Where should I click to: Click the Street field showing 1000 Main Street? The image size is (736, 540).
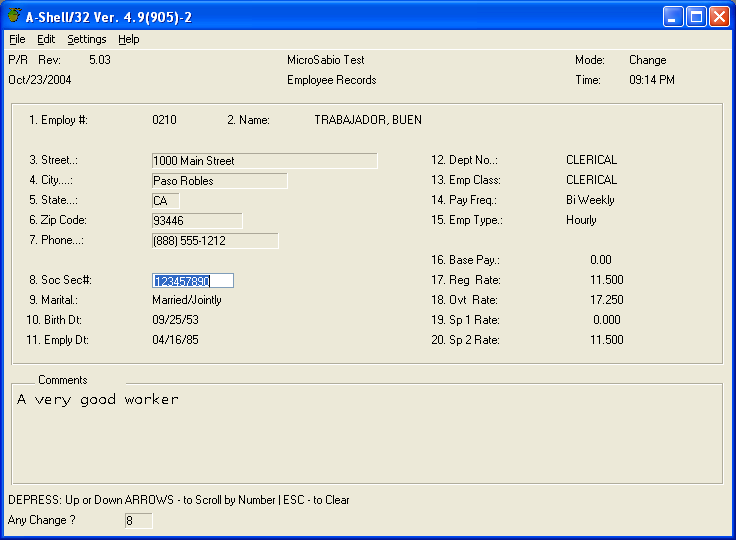pos(264,161)
